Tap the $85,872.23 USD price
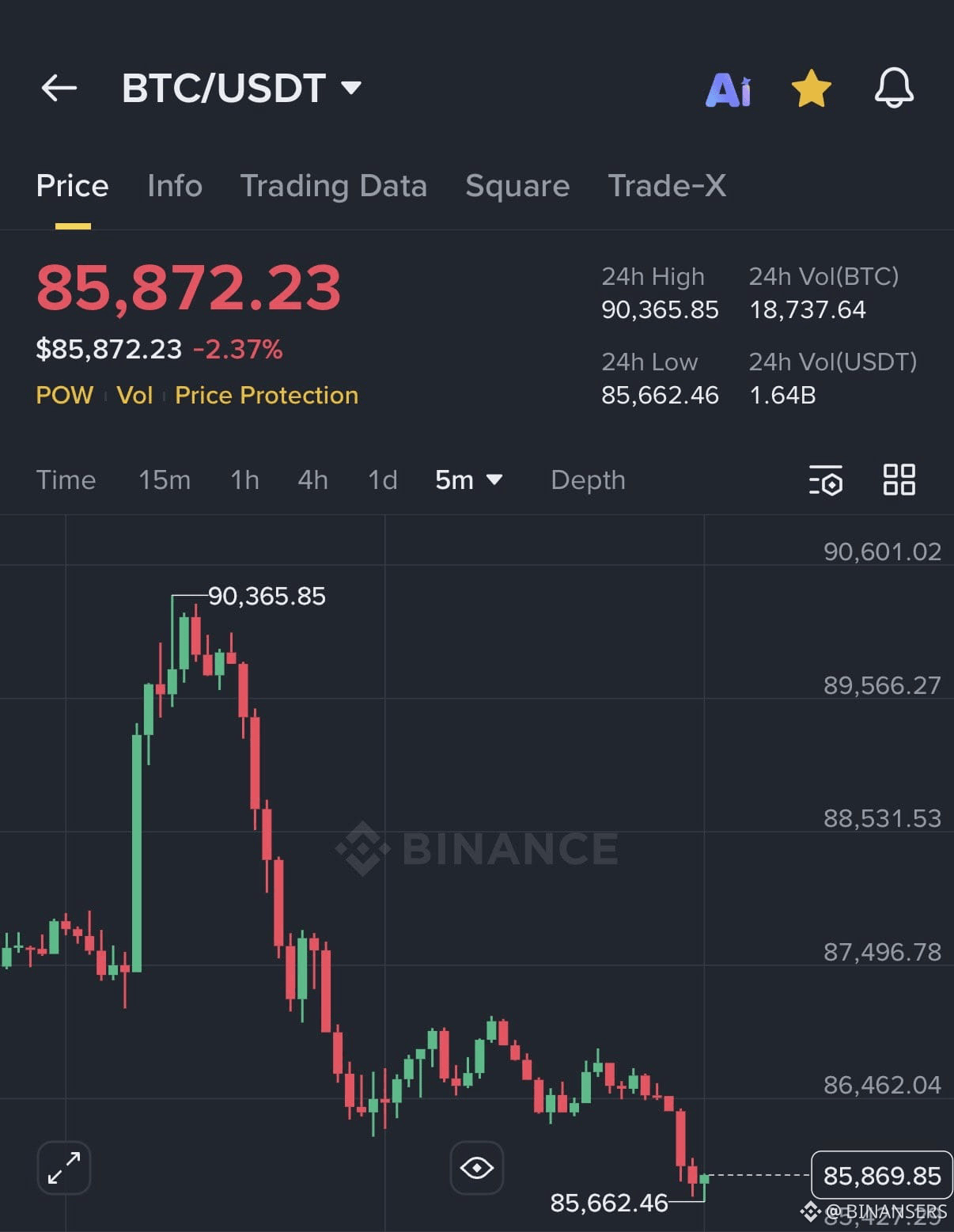Viewport: 954px width, 1232px height. click(x=109, y=349)
